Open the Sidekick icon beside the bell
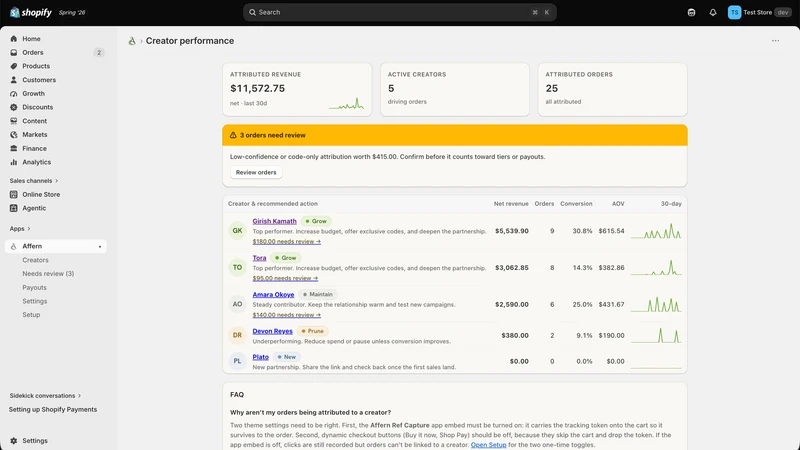 691,12
